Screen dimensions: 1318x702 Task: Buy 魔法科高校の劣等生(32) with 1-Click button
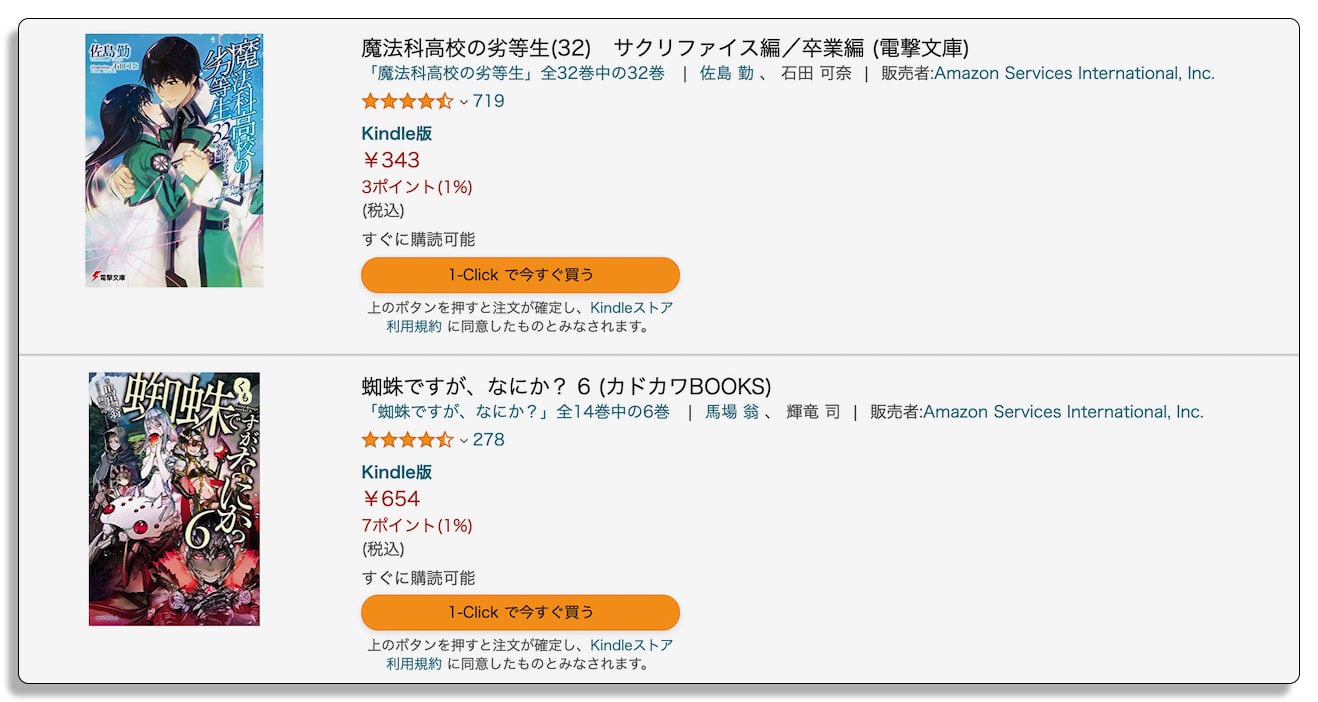[520, 275]
